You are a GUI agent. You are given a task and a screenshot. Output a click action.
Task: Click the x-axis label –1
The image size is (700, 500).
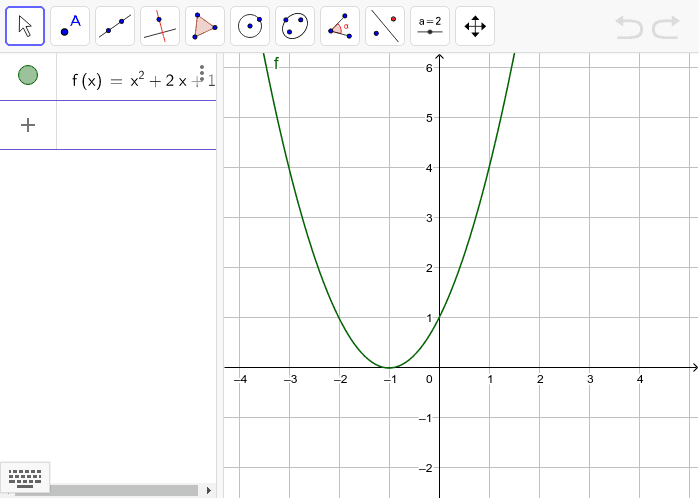[x=390, y=379]
